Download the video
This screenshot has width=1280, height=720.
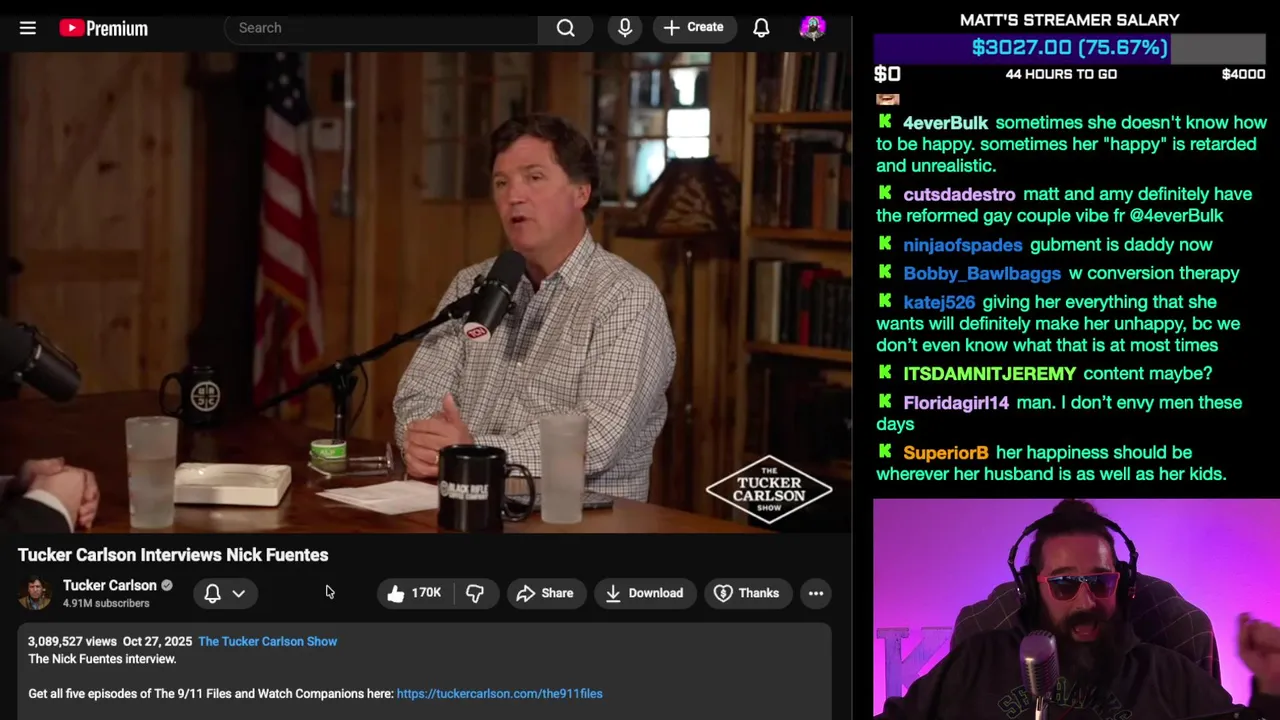(x=644, y=593)
